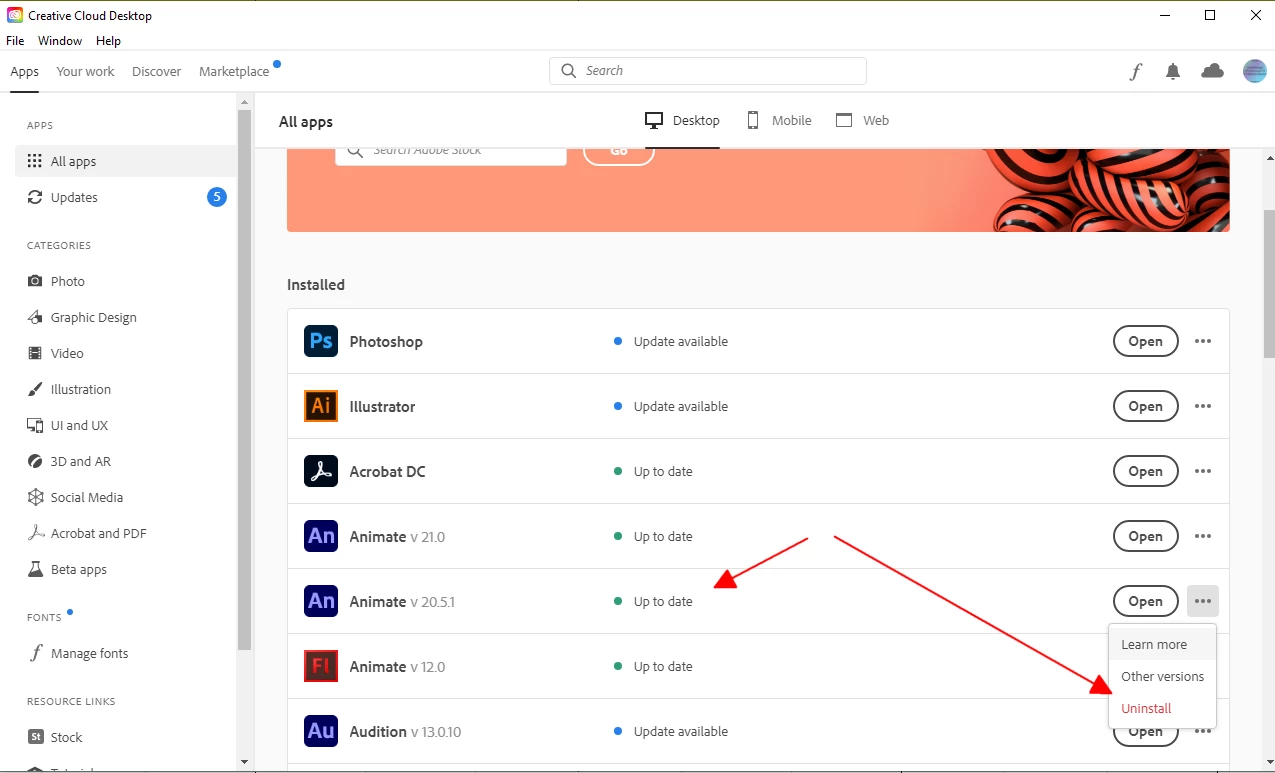Click Open button for Illustrator
This screenshot has height=773, width=1275.
(1145, 406)
